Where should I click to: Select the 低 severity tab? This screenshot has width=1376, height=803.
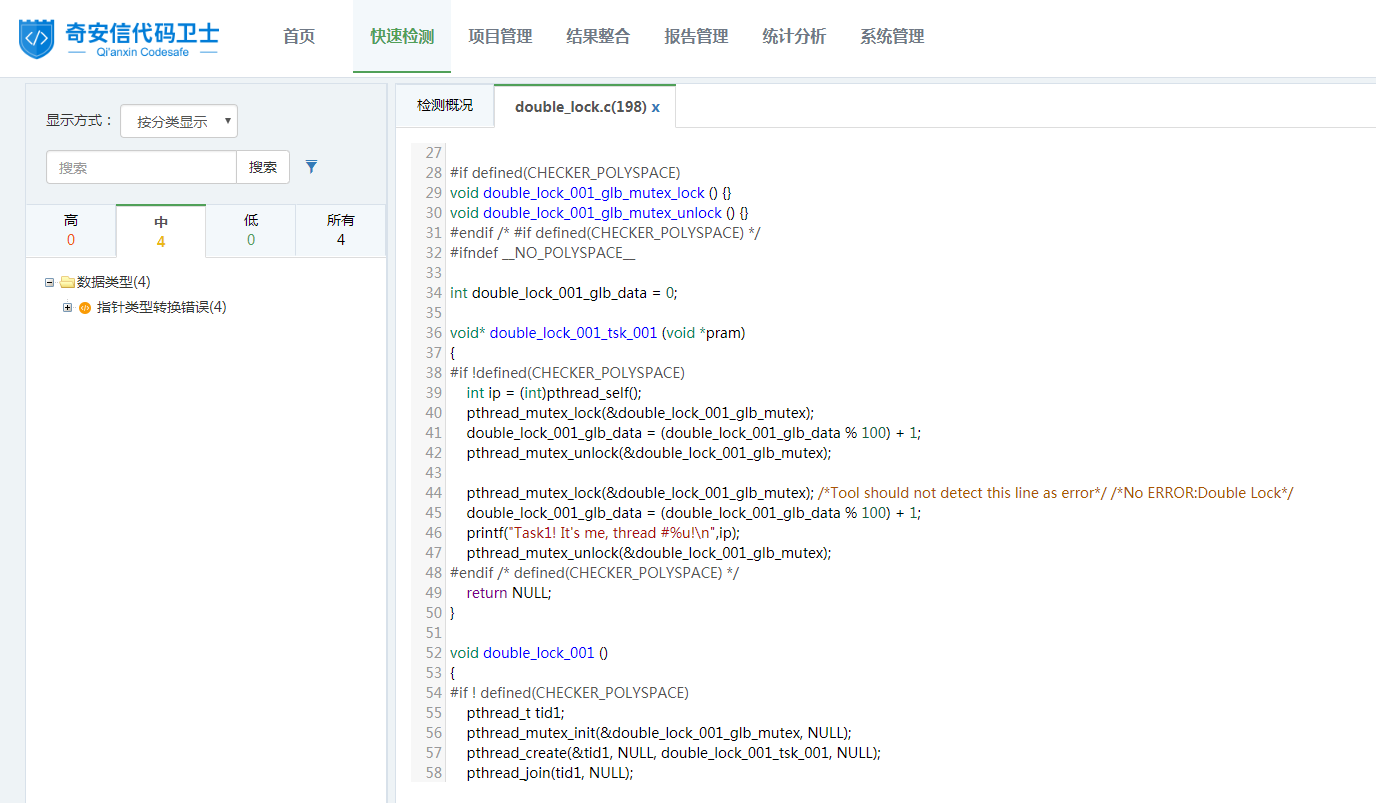(x=251, y=230)
